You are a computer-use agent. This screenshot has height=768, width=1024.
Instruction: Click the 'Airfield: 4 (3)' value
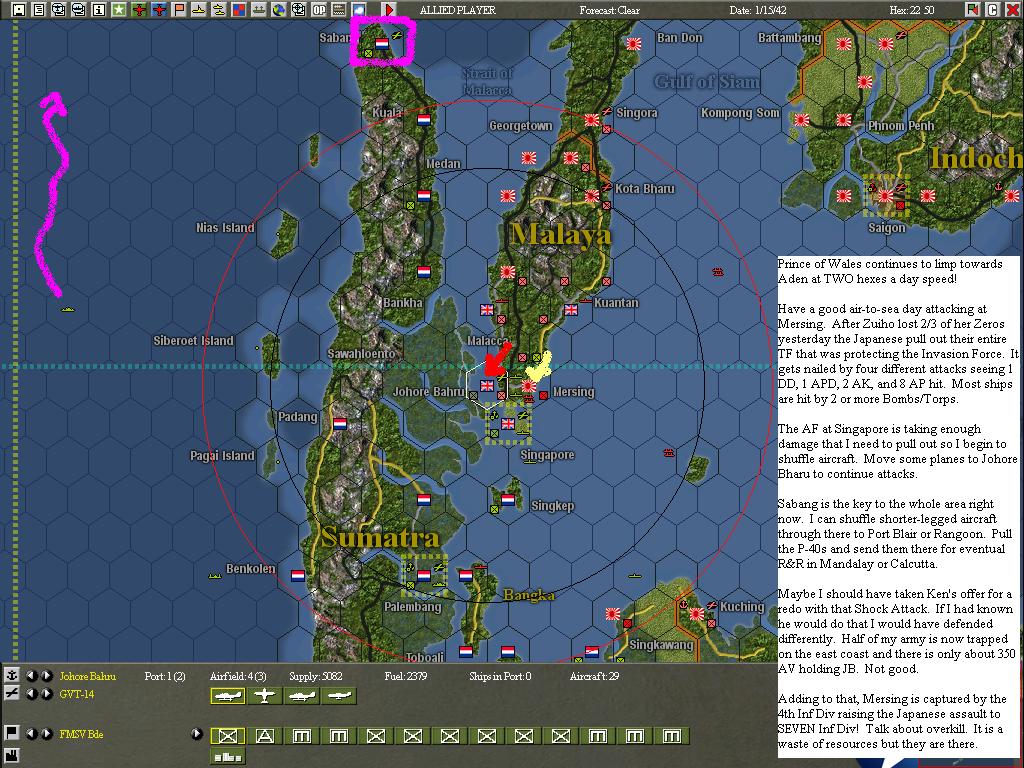pos(238,676)
